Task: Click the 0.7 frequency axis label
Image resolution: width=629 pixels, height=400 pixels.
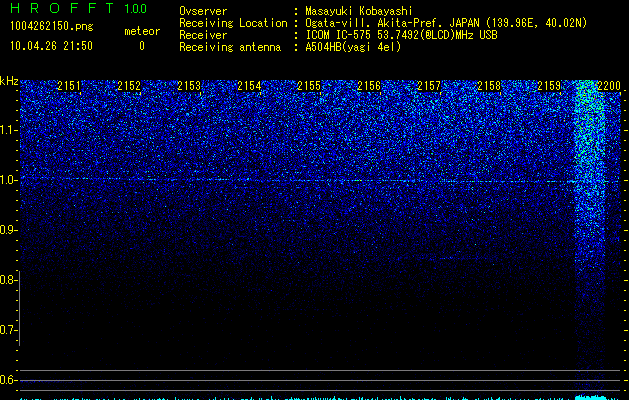Action: [8, 330]
